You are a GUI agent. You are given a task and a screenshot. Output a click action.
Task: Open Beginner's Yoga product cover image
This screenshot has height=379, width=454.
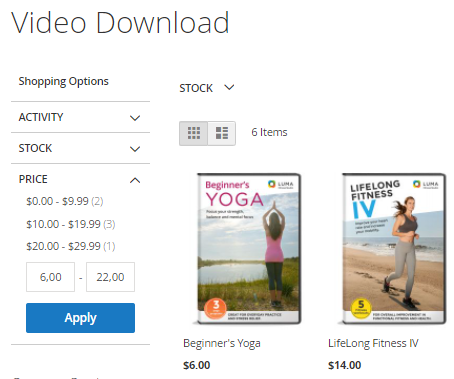249,249
